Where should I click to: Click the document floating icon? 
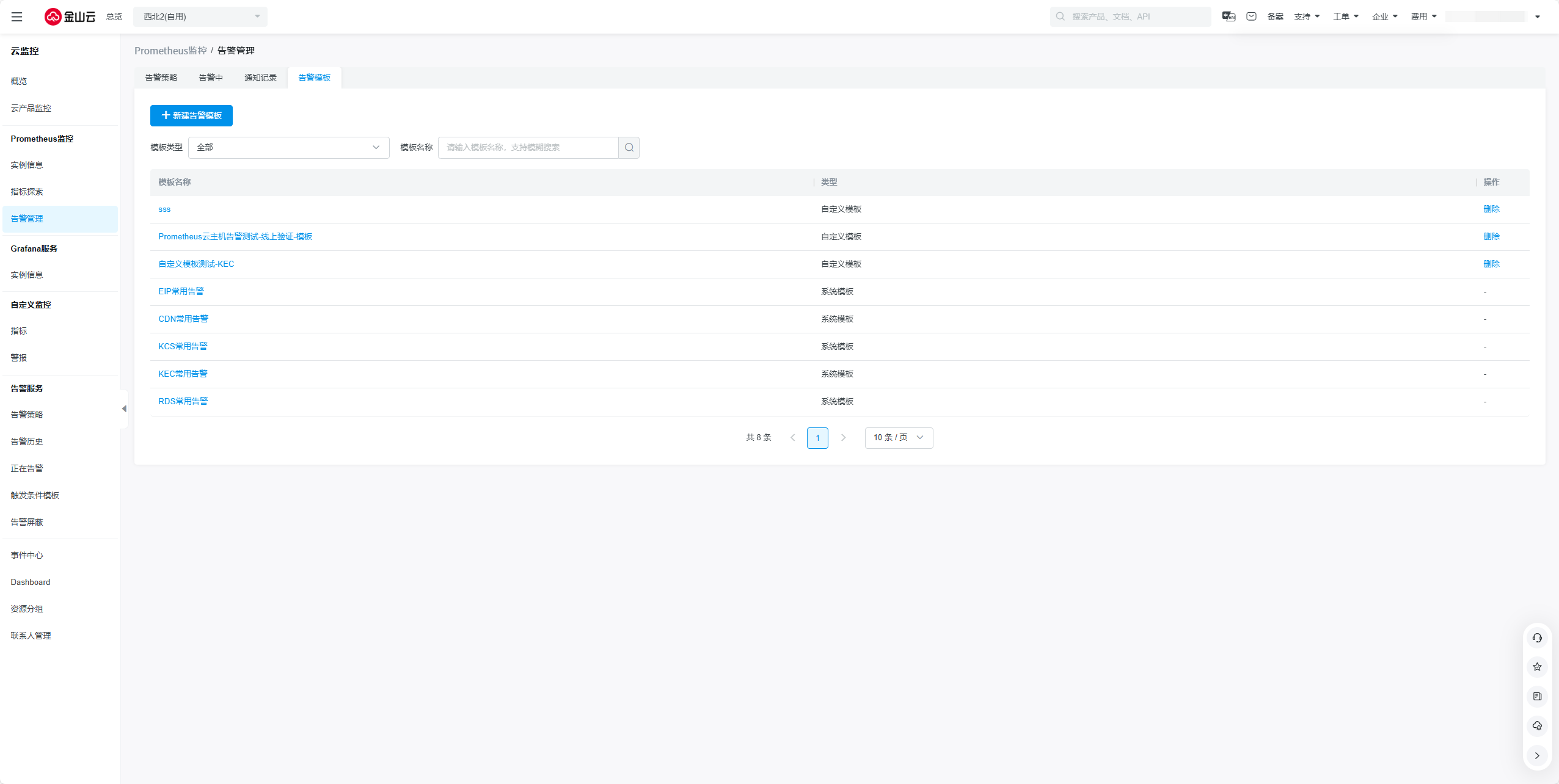pyautogui.click(x=1537, y=697)
